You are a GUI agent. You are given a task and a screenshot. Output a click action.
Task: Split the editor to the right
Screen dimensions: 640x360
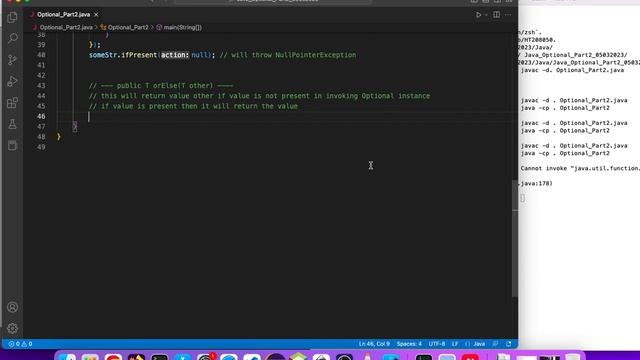pos(496,15)
